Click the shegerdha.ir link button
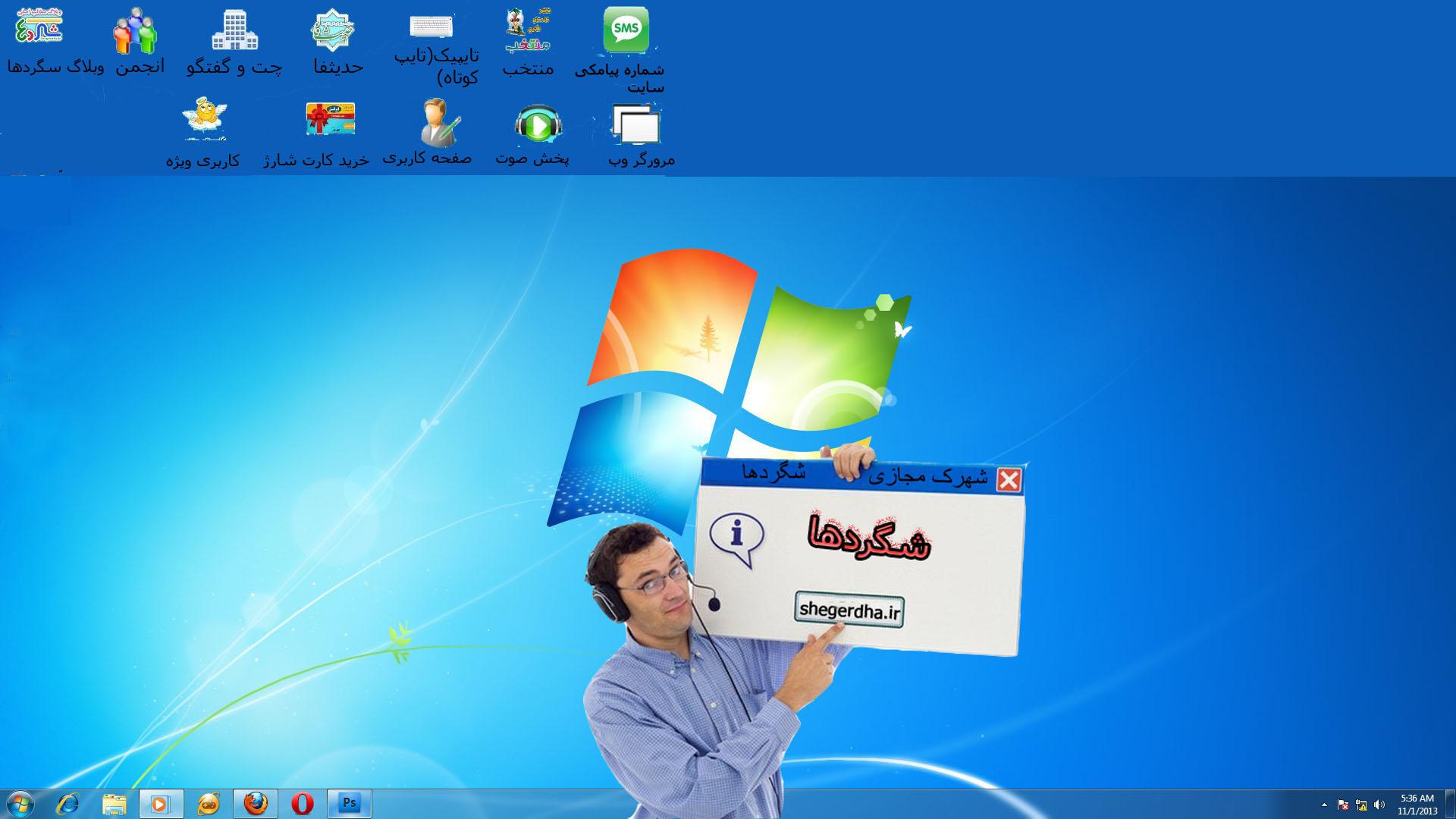 [x=849, y=610]
